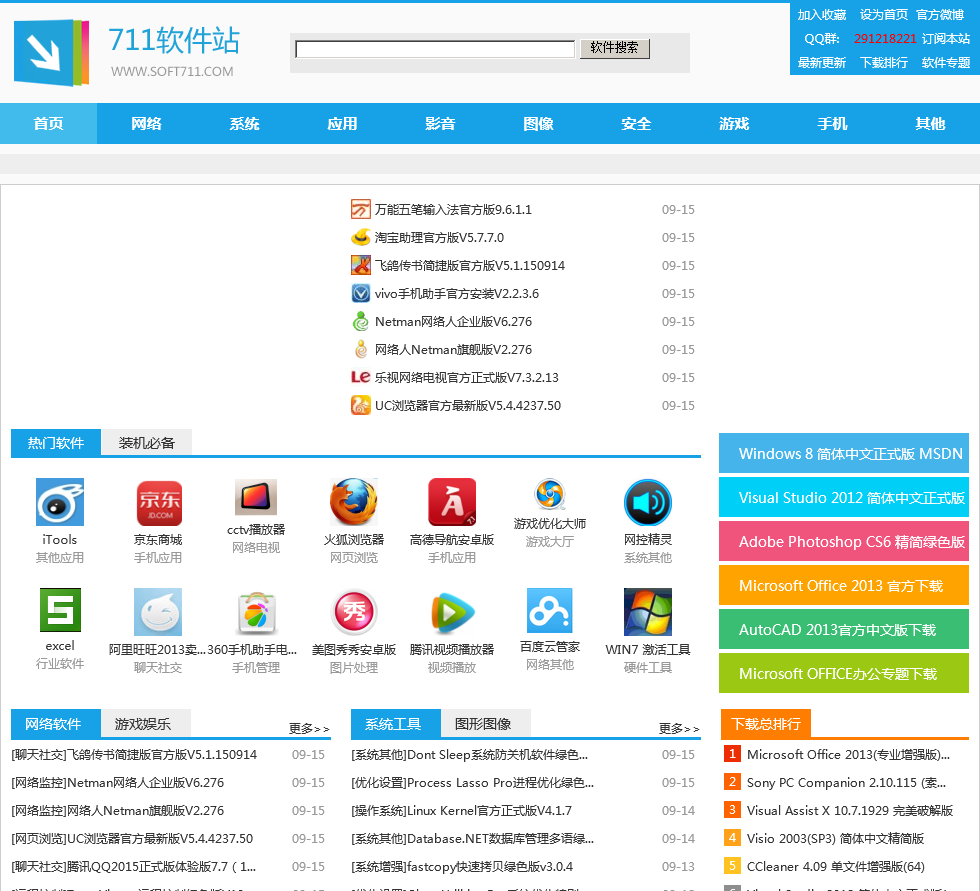Open Linux Kernel官方正式版V4.1.7 entry
The image size is (980, 891).
click(462, 810)
